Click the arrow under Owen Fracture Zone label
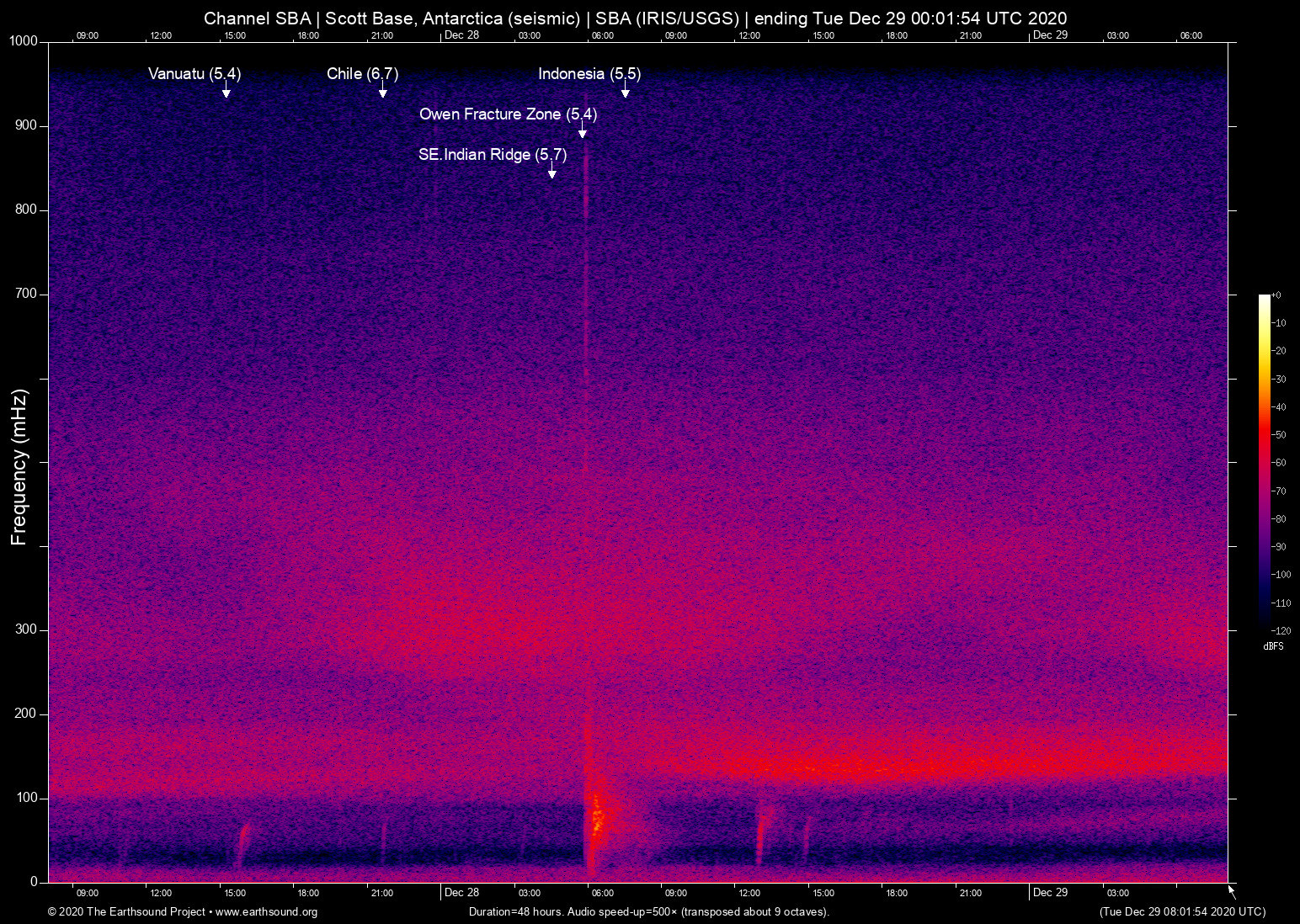1300x924 pixels. coord(582,131)
